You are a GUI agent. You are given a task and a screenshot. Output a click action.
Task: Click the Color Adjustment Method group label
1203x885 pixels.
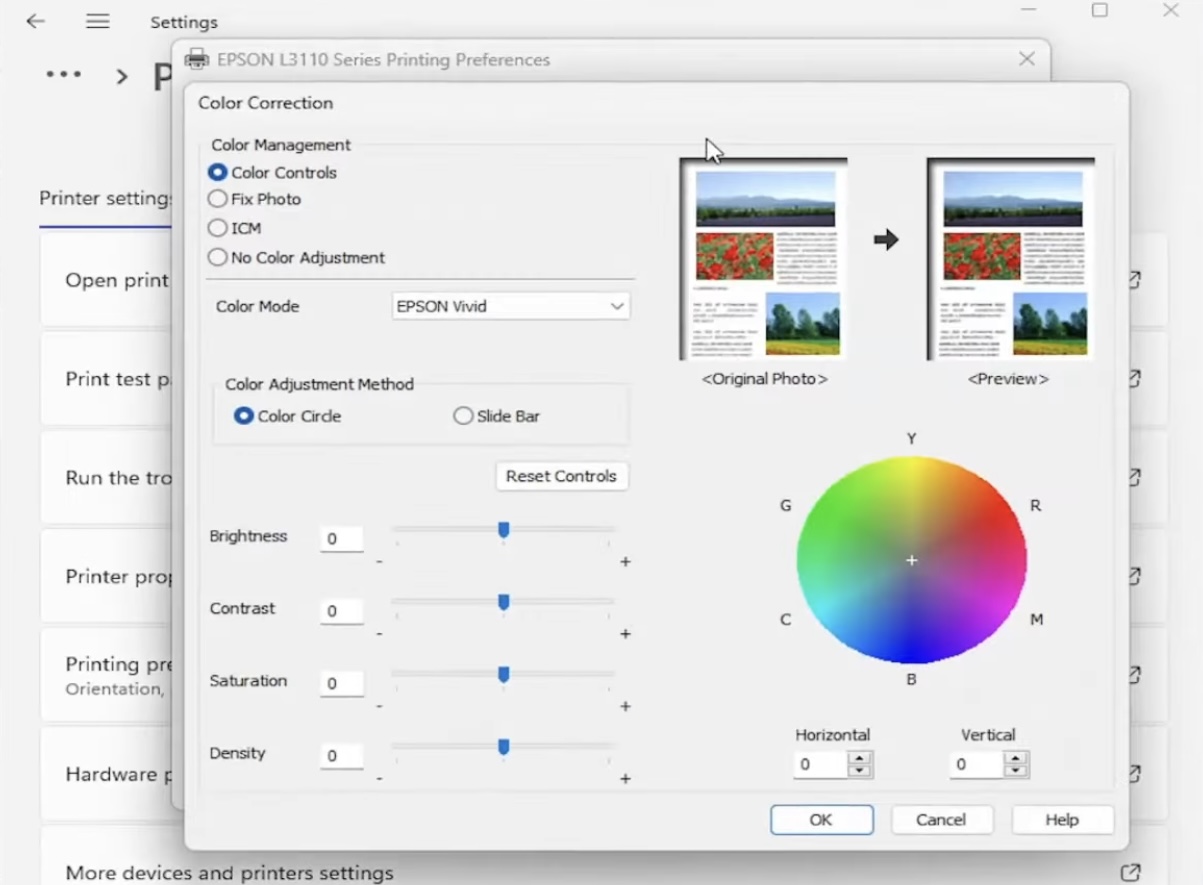pos(319,384)
